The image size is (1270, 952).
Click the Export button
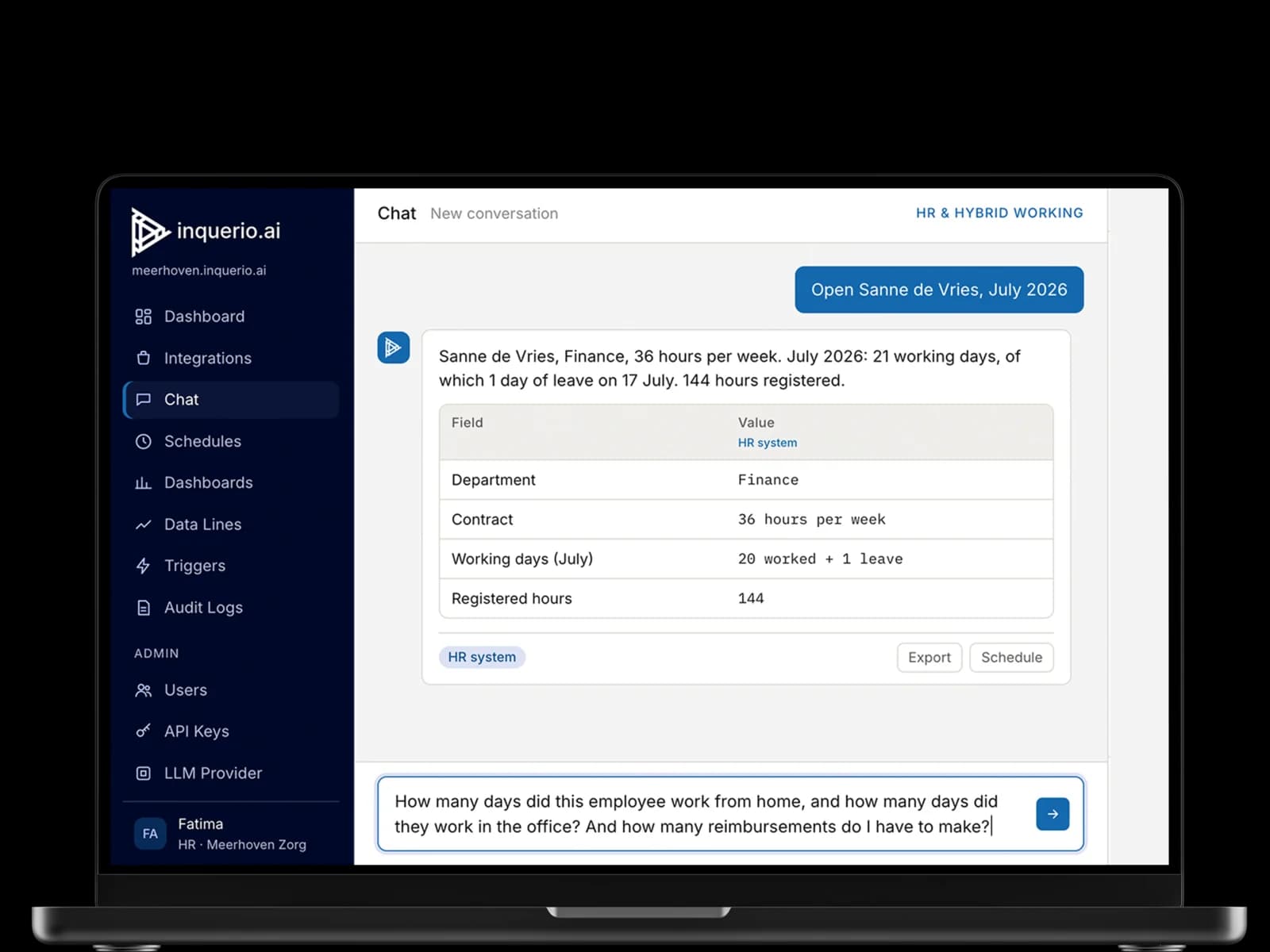[x=929, y=658]
